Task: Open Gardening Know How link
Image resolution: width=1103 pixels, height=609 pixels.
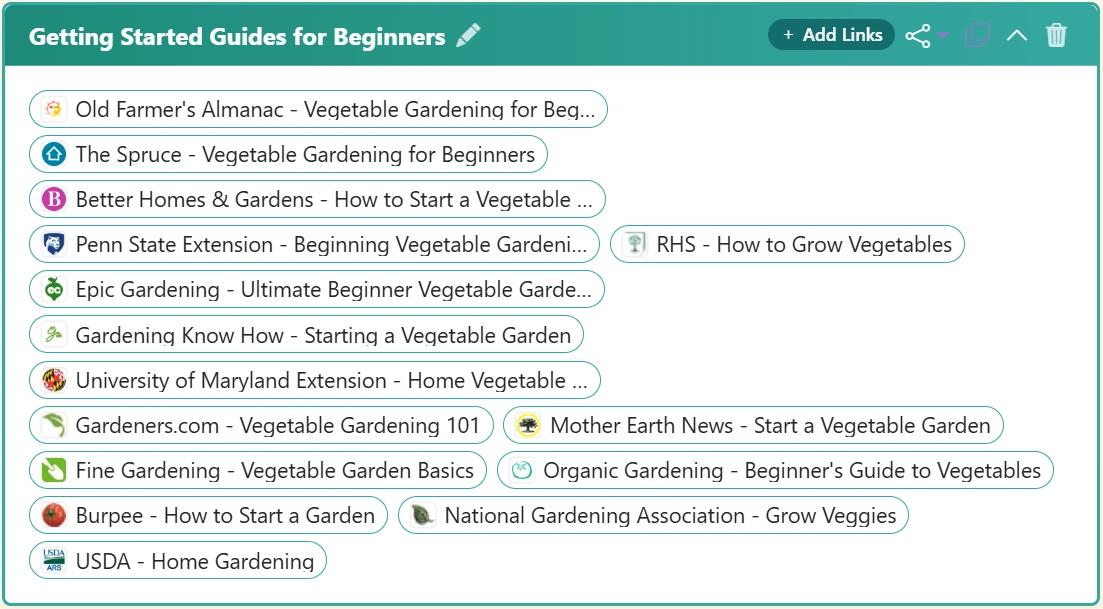Action: click(x=323, y=336)
